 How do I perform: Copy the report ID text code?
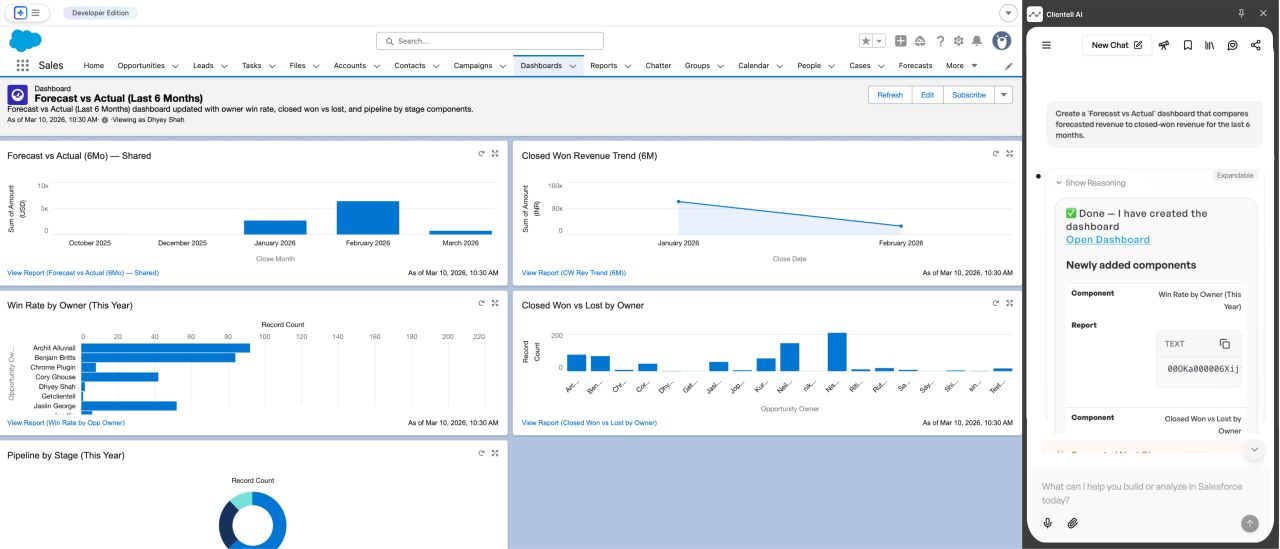tap(1224, 344)
